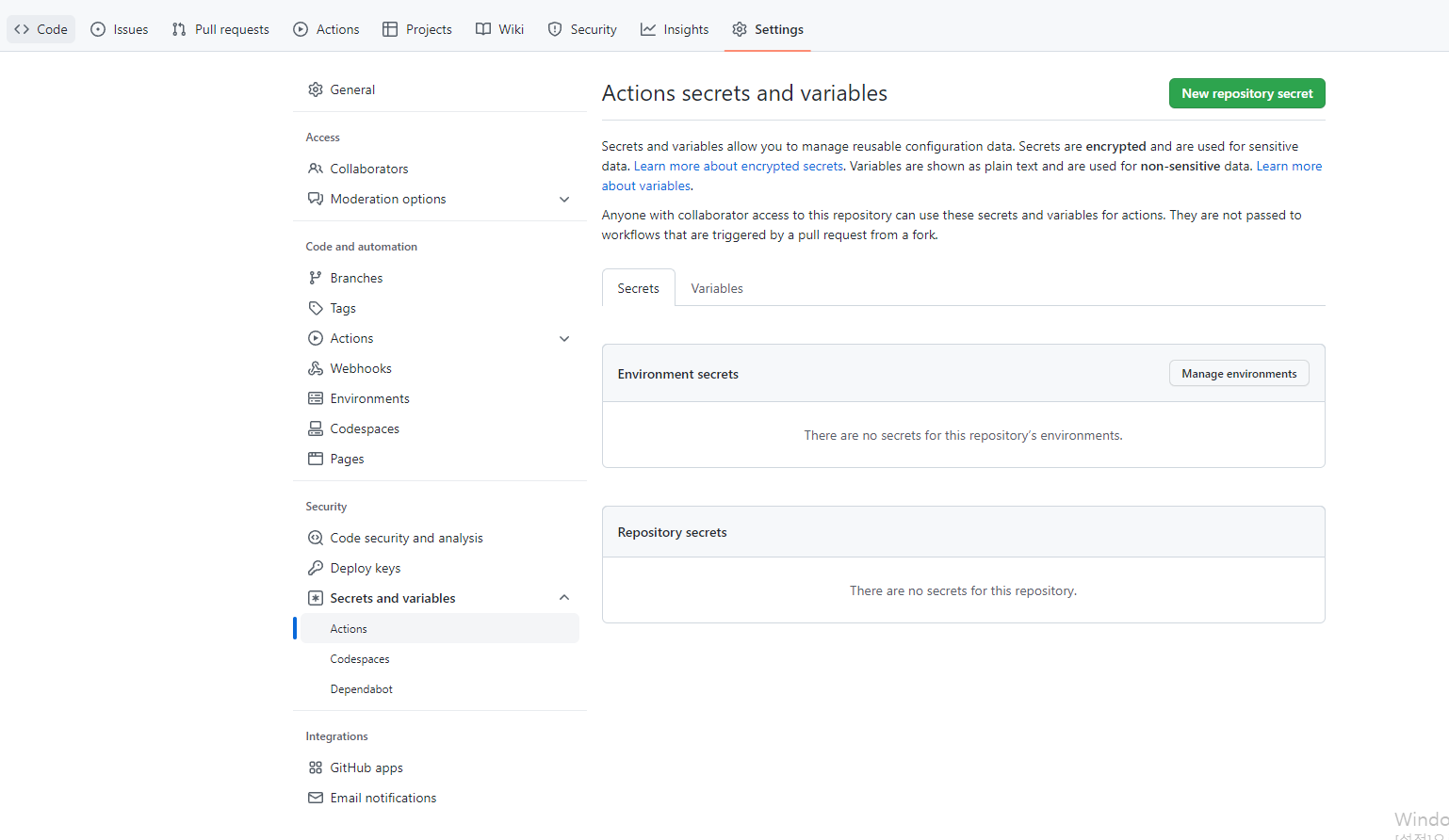Click the Collaborators people icon
The height and width of the screenshot is (840, 1449).
[x=316, y=169]
